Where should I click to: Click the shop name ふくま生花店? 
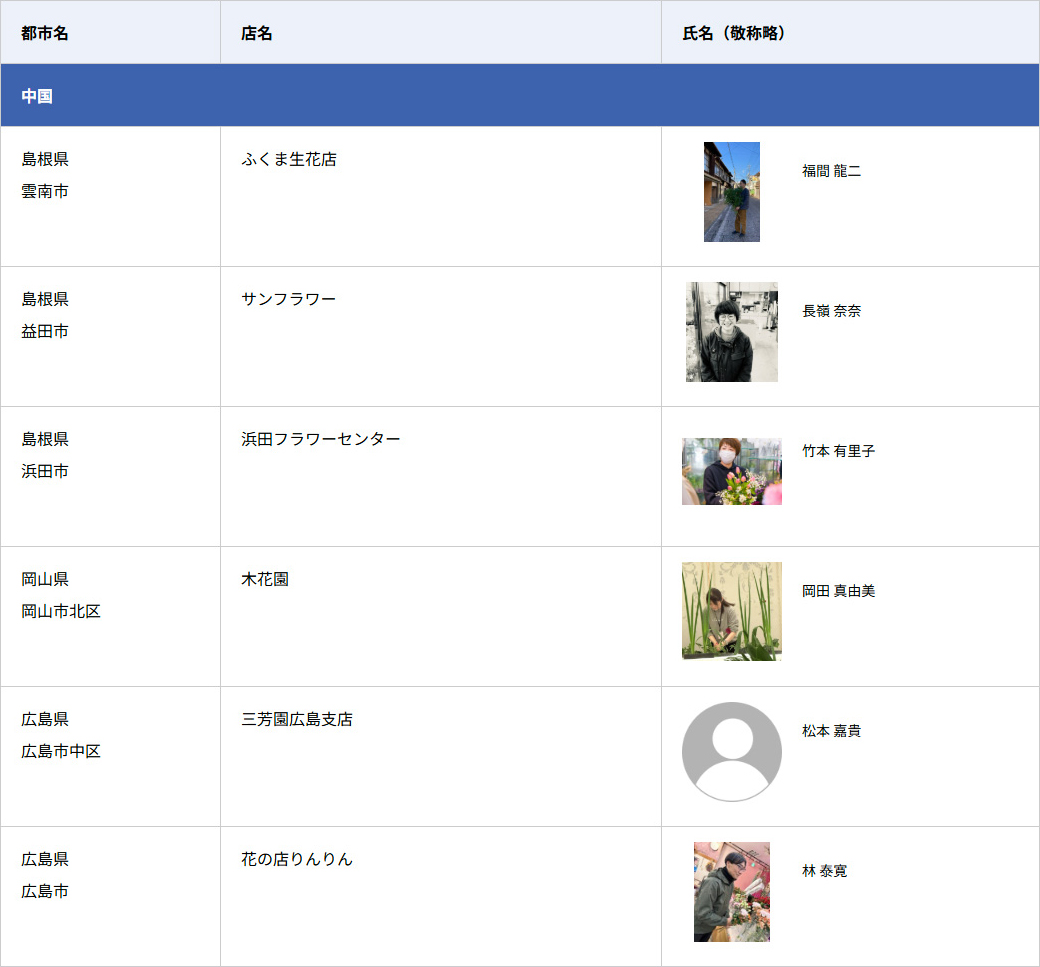click(x=289, y=159)
